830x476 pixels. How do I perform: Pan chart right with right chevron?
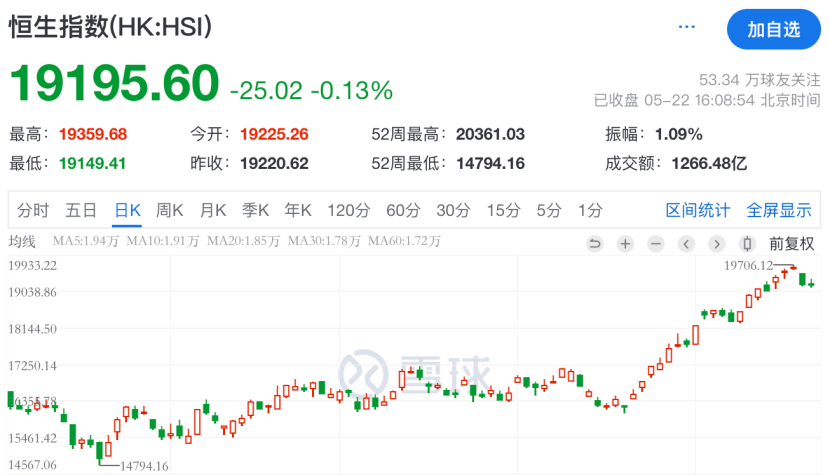point(717,244)
